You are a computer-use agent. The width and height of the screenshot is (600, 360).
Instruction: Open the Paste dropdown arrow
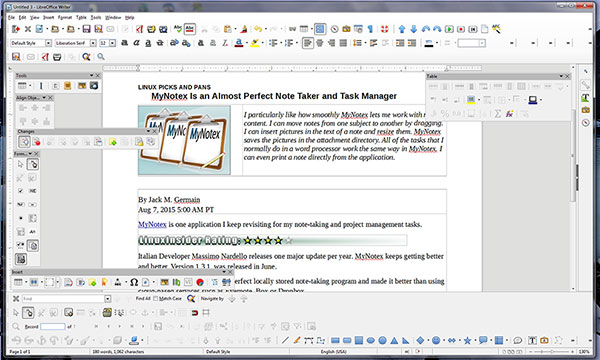pyautogui.click(x=235, y=29)
